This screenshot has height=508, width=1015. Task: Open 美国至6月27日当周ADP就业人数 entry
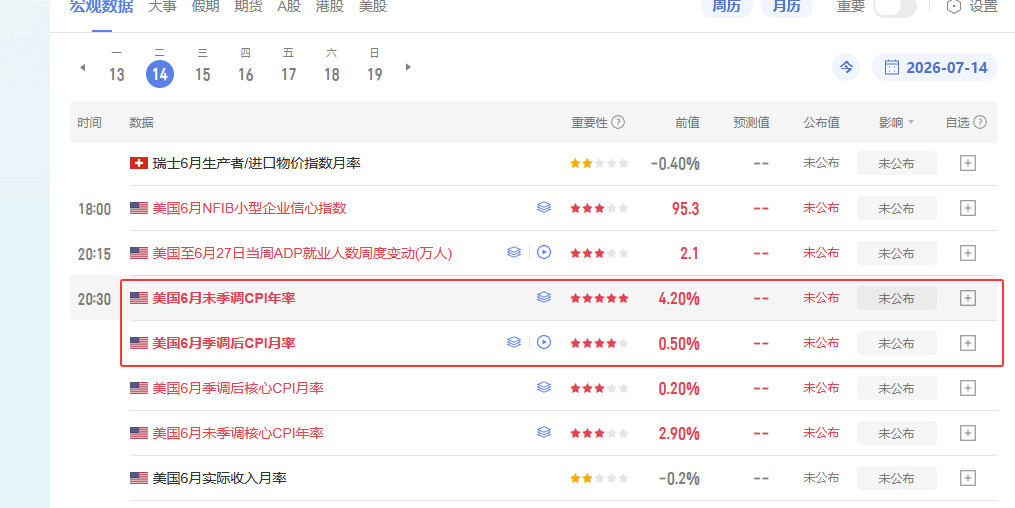point(302,253)
